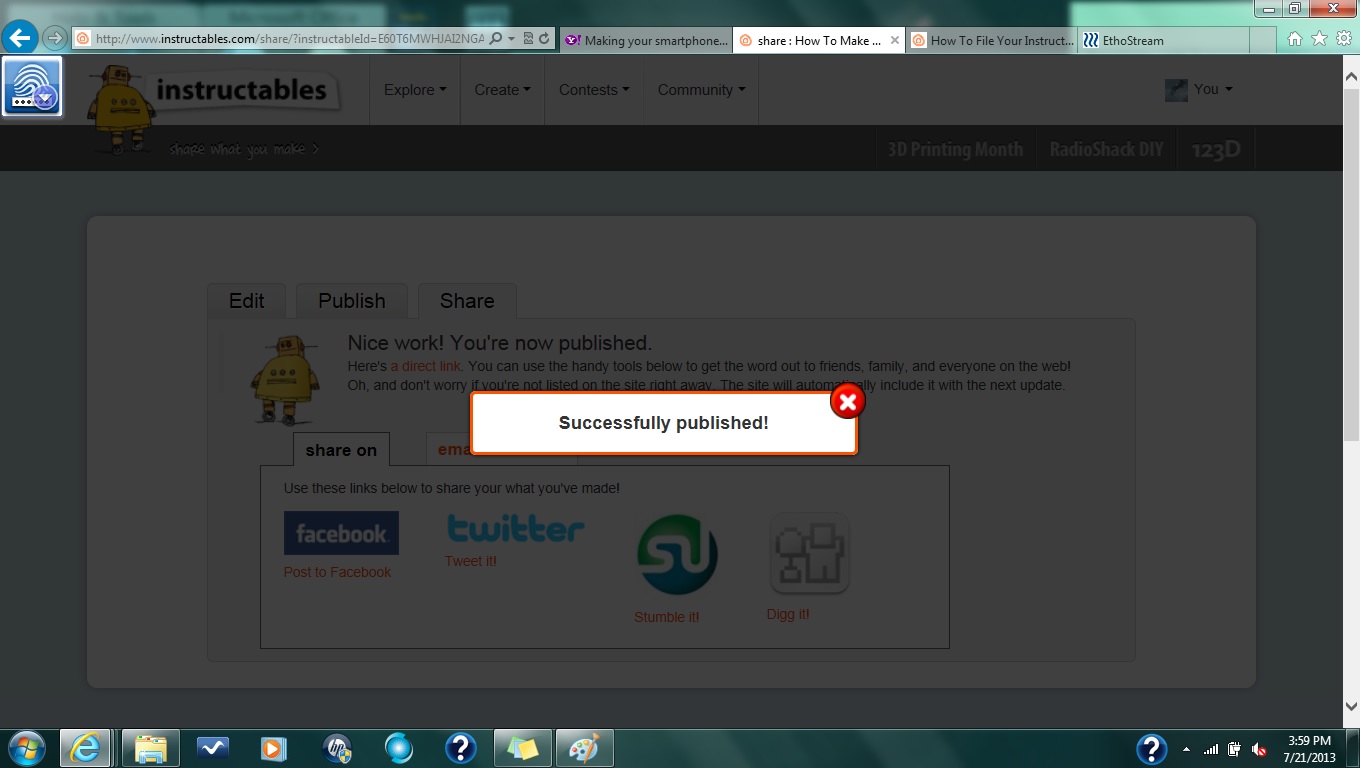Open the 'a direct link' hyperlink
The height and width of the screenshot is (768, 1360).
[x=426, y=366]
